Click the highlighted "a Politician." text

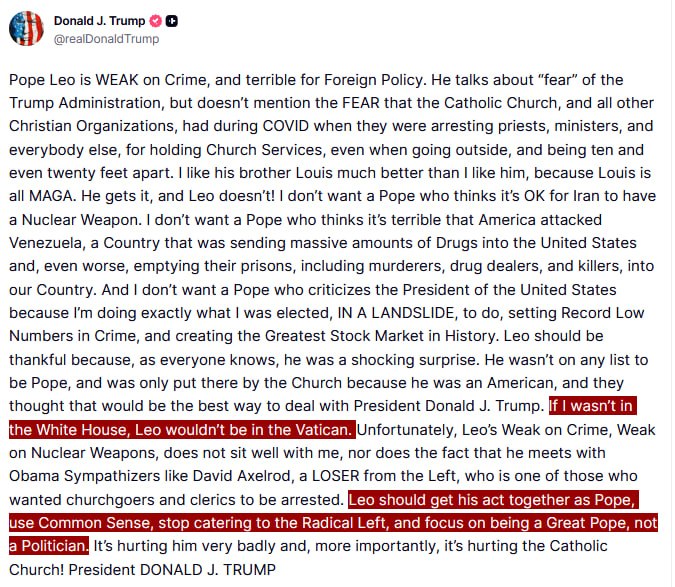coord(50,545)
